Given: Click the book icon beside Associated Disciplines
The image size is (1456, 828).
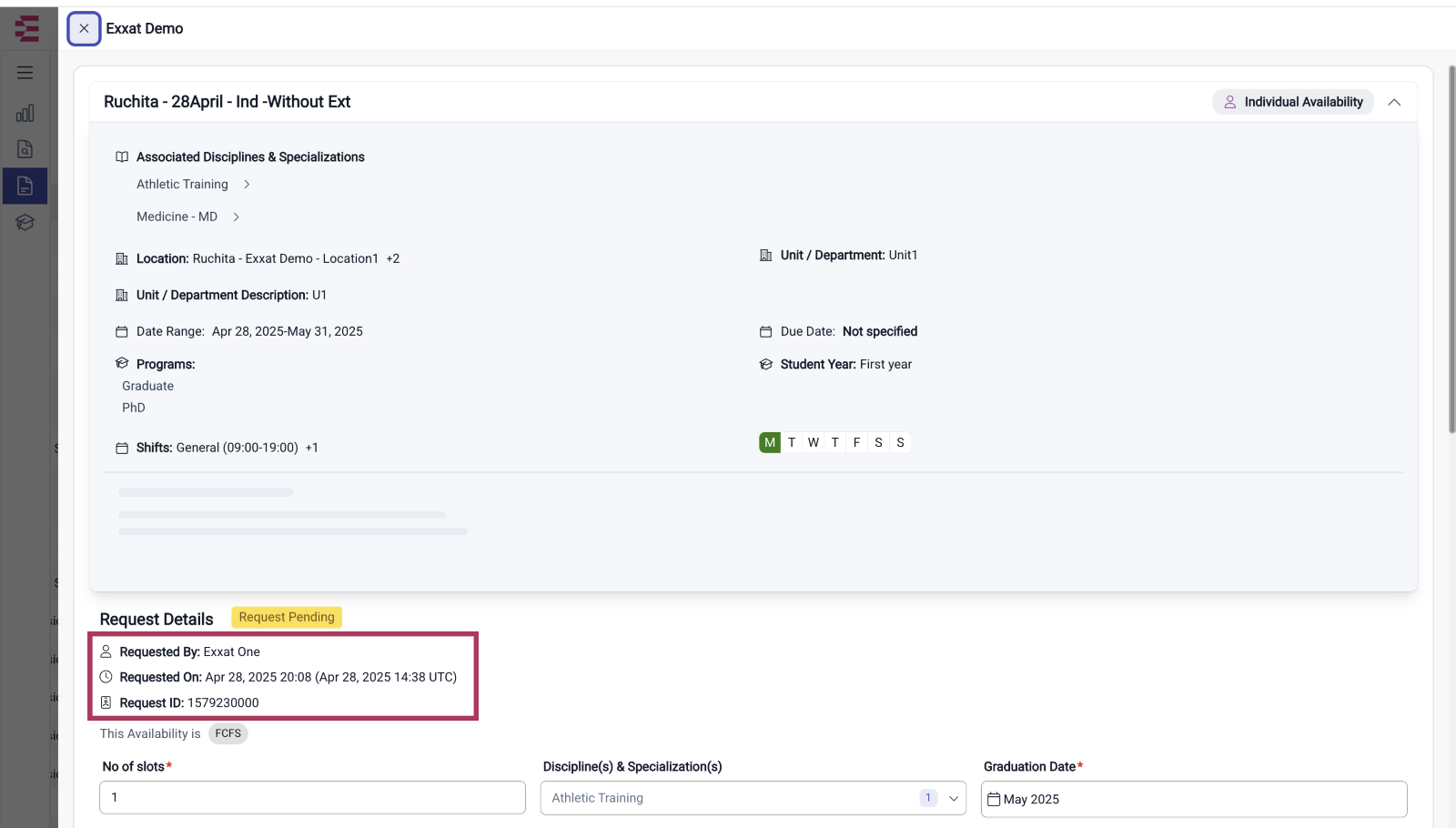Looking at the screenshot, I should click(122, 157).
